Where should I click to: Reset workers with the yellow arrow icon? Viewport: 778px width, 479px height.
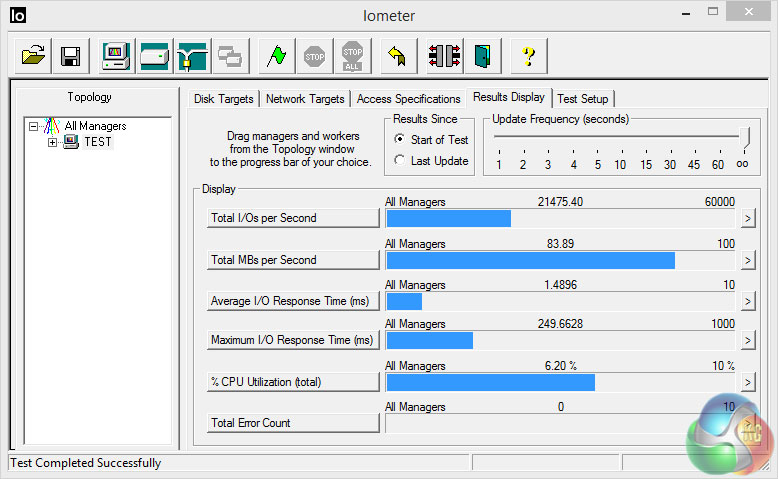point(398,56)
